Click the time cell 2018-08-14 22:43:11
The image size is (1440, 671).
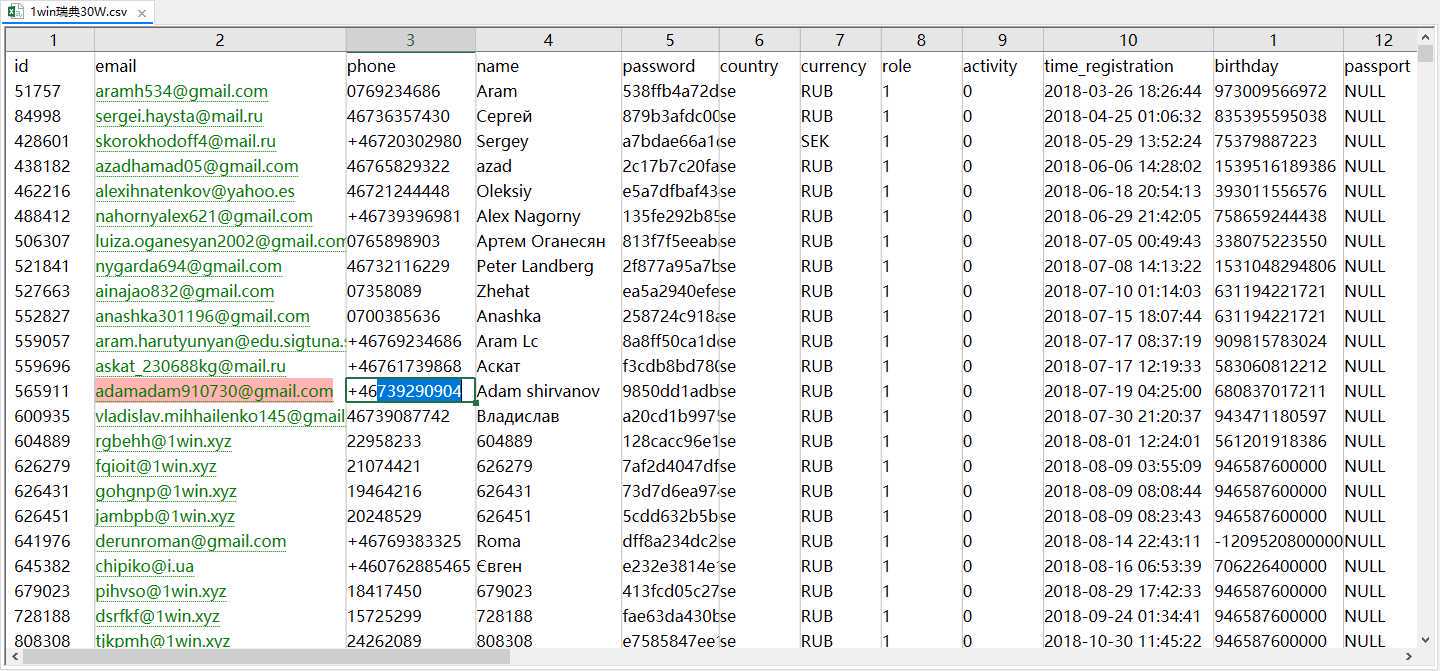(x=1128, y=541)
